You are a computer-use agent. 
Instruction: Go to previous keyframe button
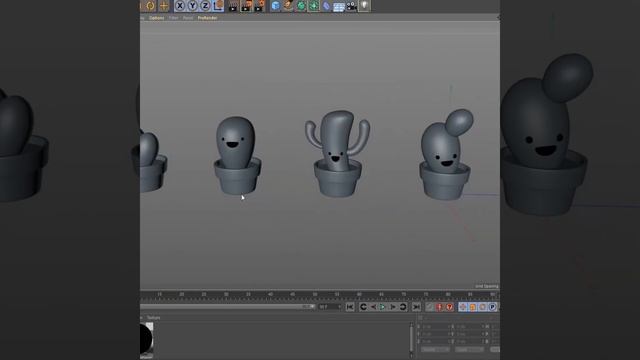(363, 307)
